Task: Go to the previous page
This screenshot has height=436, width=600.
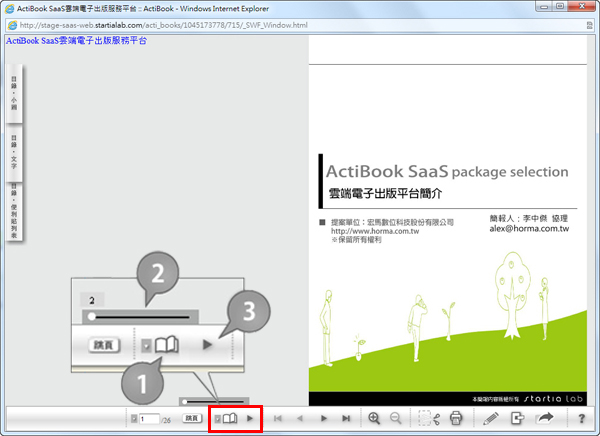Action: (x=300, y=418)
